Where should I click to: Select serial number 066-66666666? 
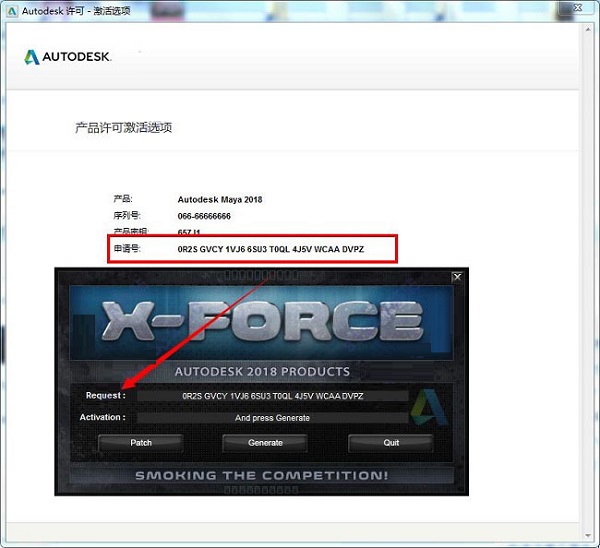pyautogui.click(x=204, y=216)
